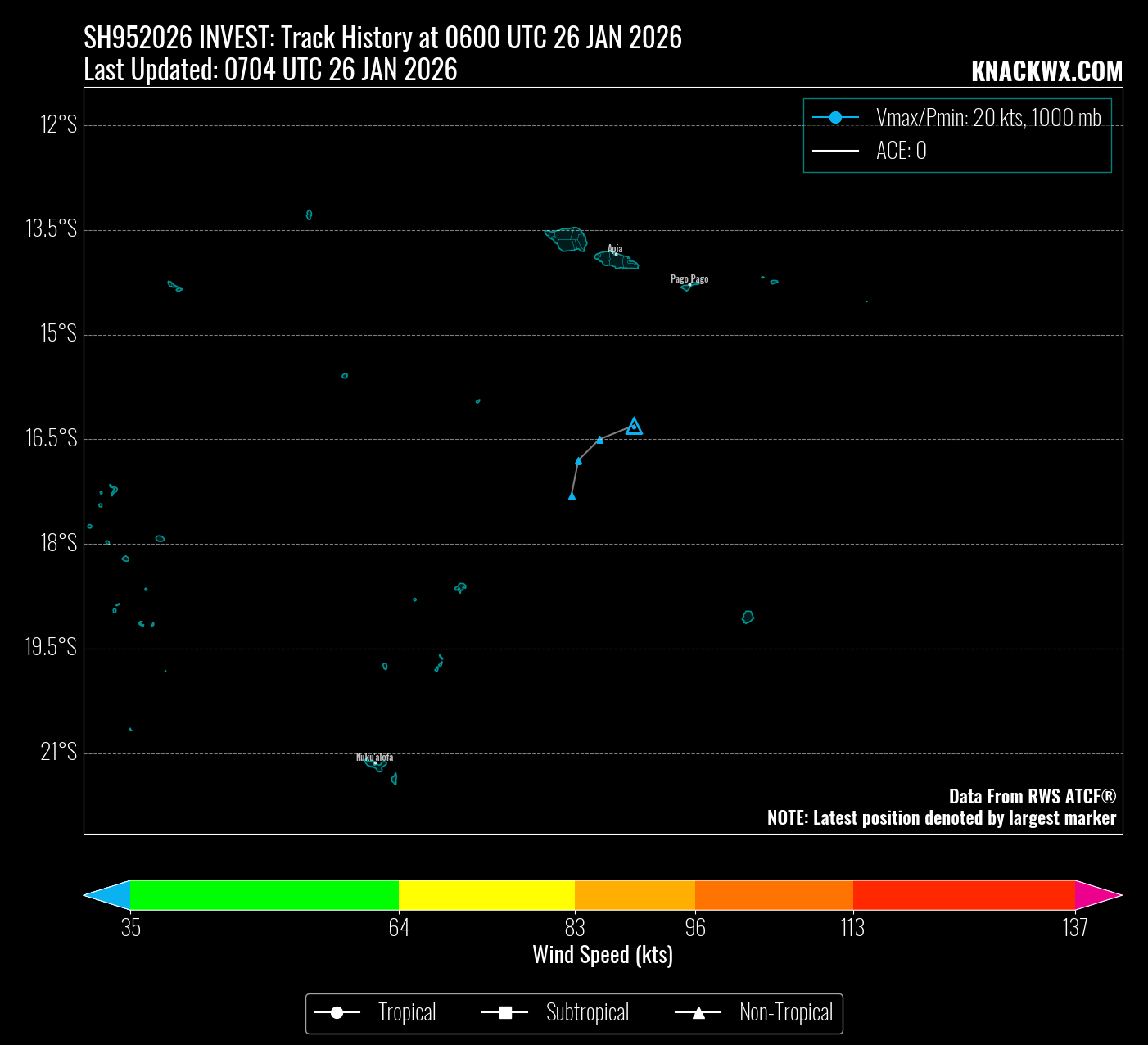Image resolution: width=1148 pixels, height=1045 pixels.
Task: Pick the red colorbar segment
Action: point(963,895)
